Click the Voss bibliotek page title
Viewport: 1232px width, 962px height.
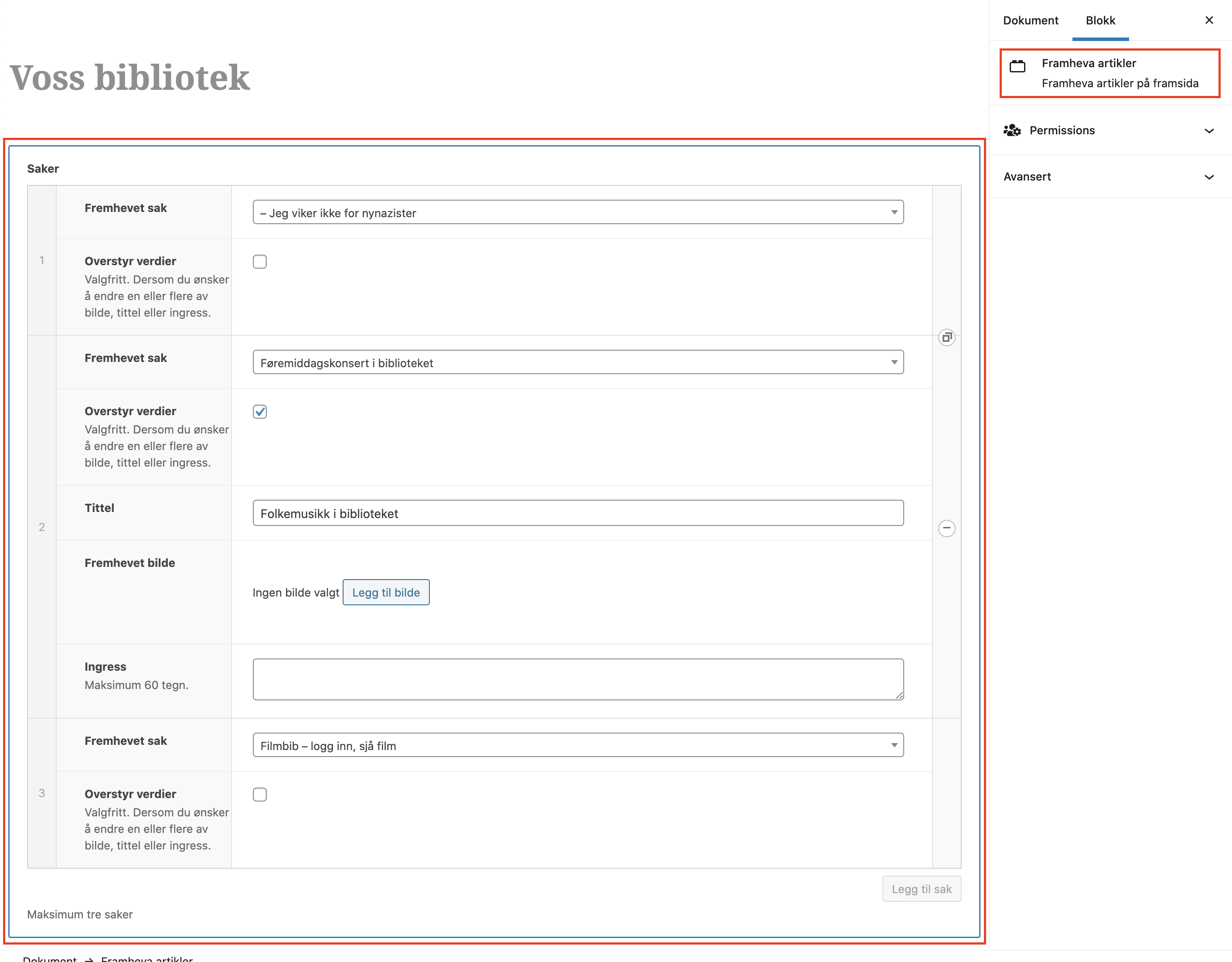(x=130, y=77)
